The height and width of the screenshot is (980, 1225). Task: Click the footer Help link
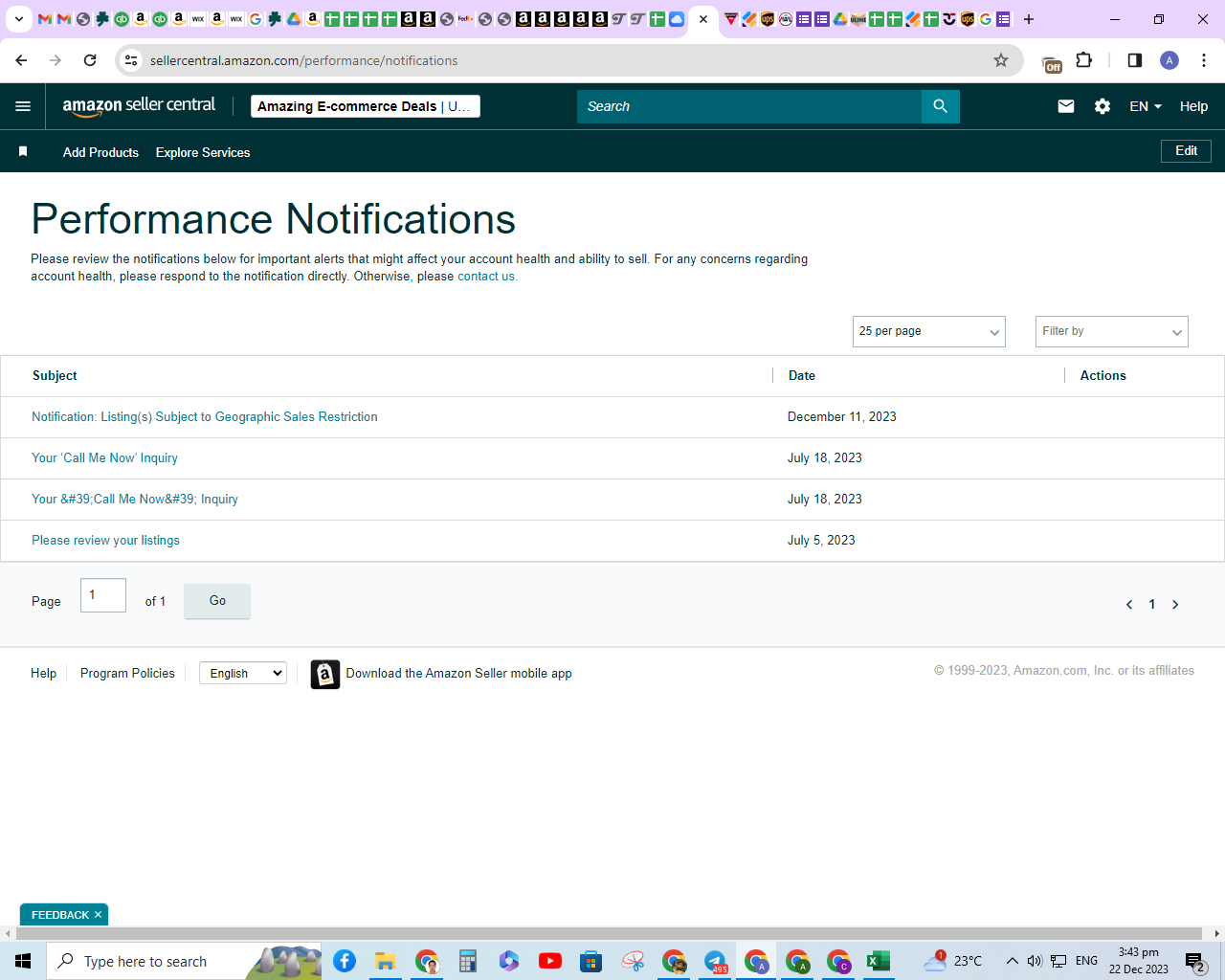tap(43, 673)
